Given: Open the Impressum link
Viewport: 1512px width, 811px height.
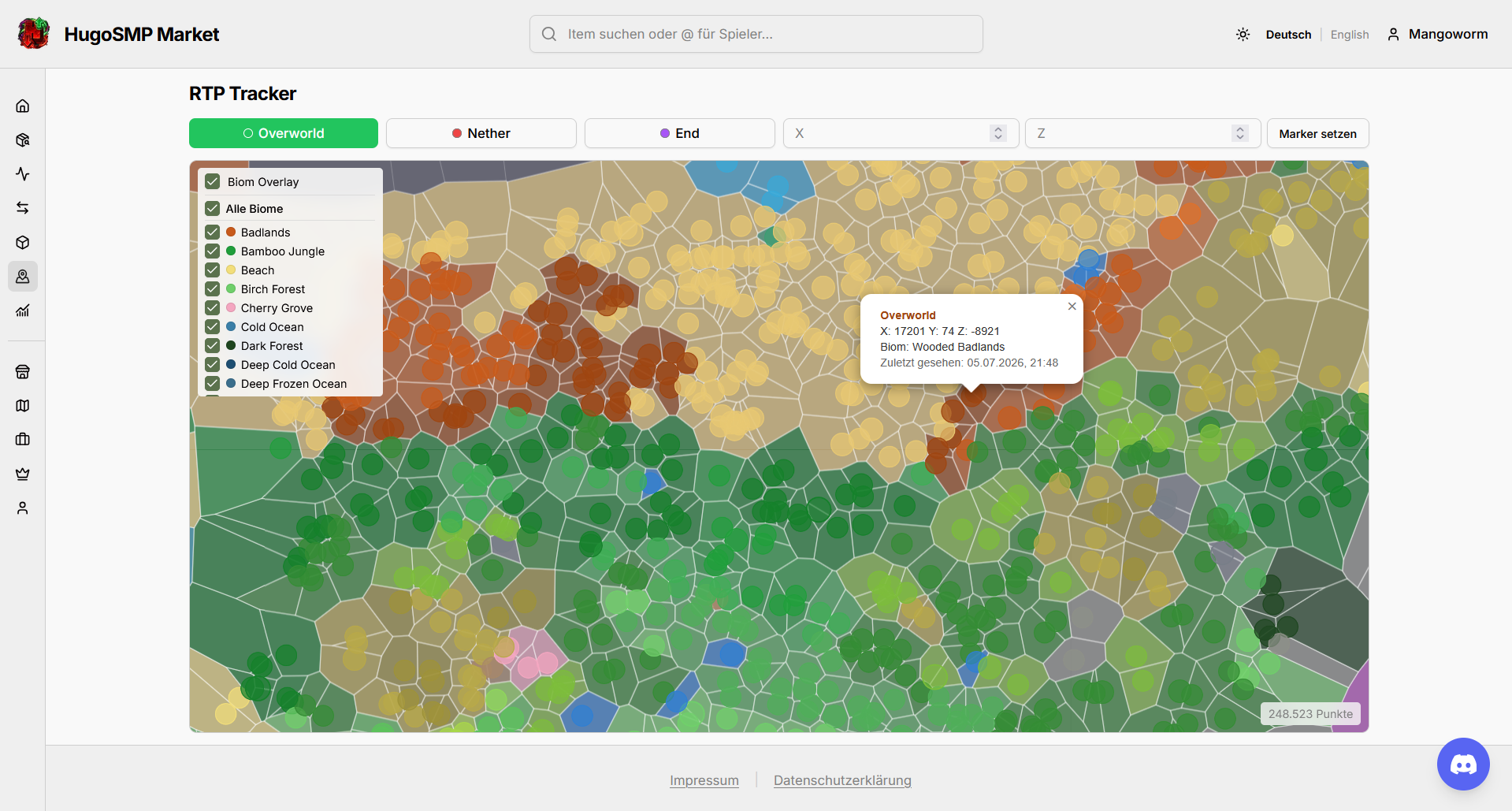Looking at the screenshot, I should tap(704, 780).
